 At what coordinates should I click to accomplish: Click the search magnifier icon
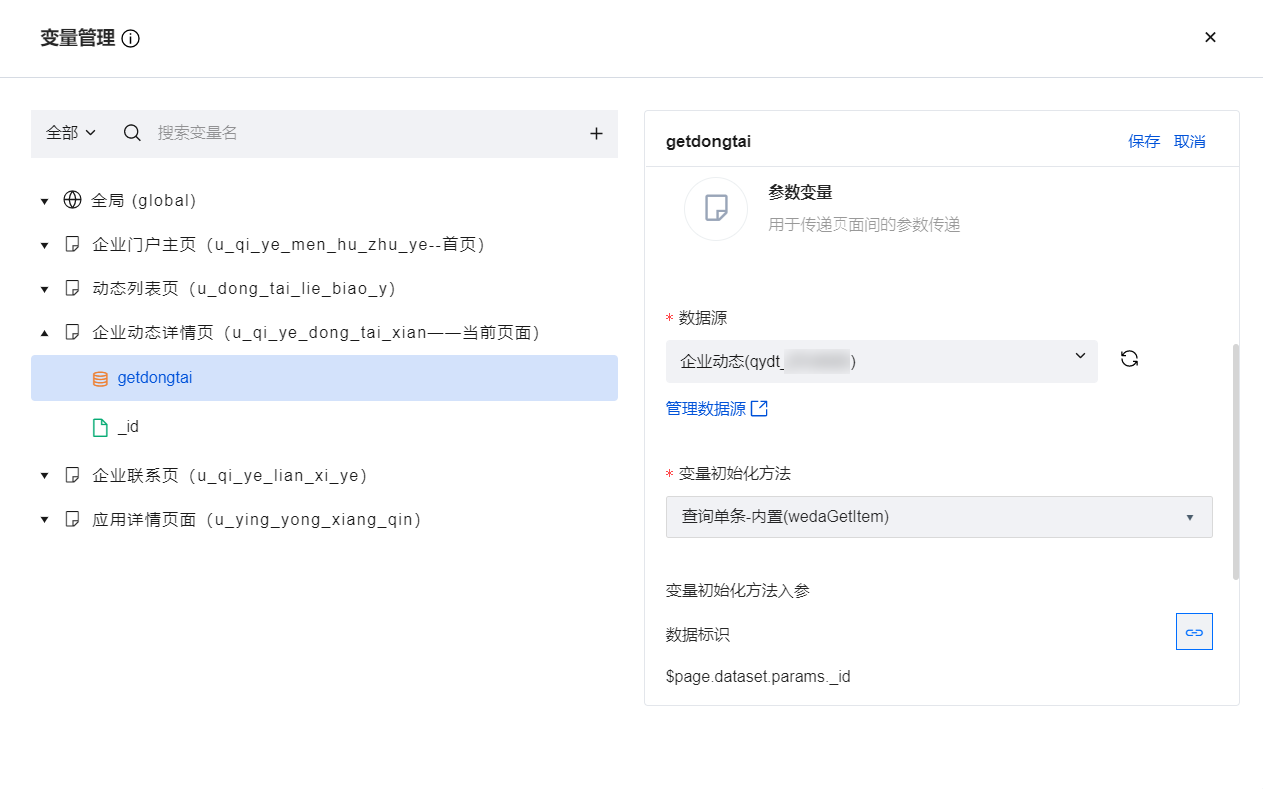132,133
